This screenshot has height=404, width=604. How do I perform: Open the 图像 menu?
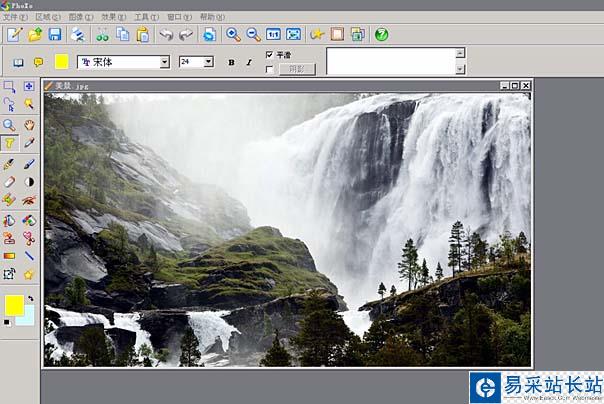click(81, 17)
